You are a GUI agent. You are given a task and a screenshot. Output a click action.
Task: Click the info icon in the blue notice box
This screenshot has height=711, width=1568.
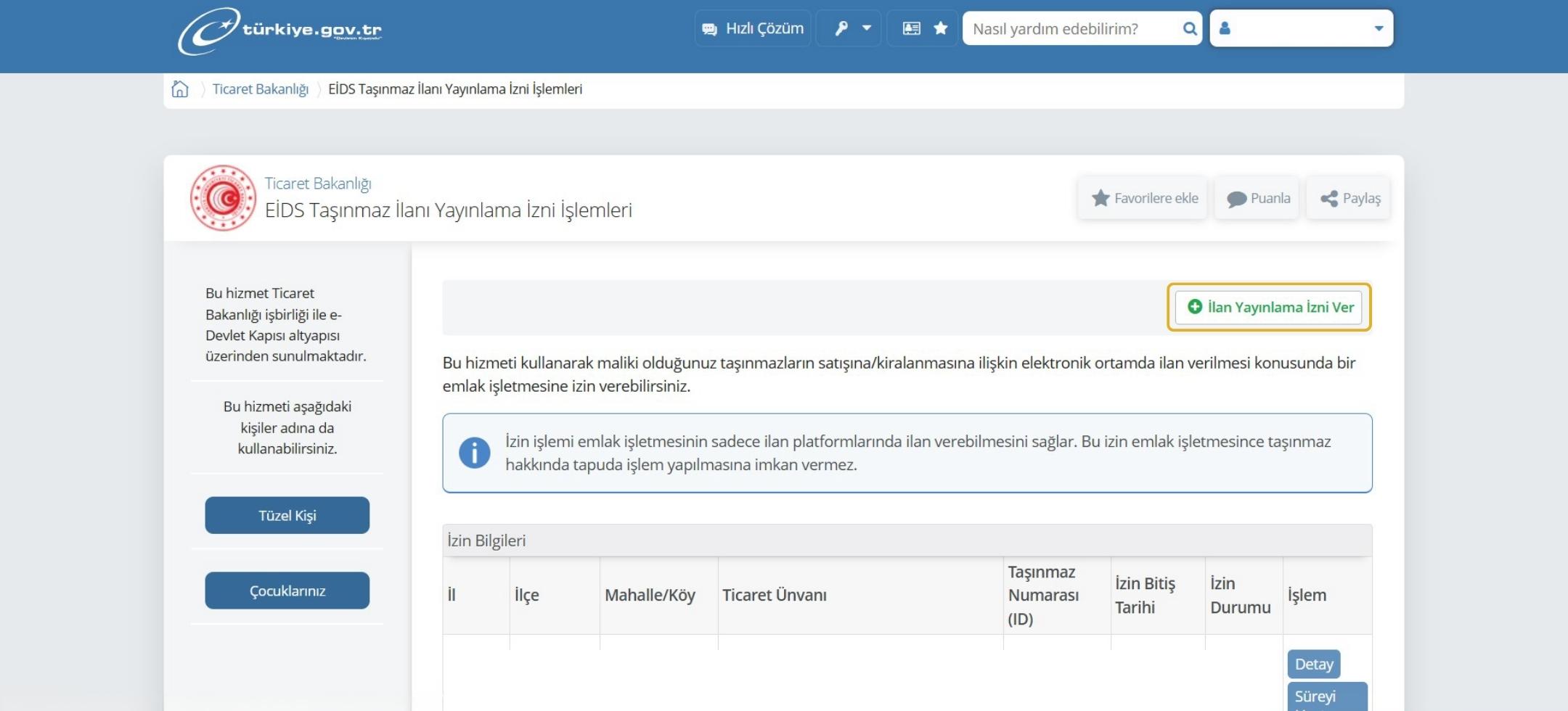pos(473,453)
